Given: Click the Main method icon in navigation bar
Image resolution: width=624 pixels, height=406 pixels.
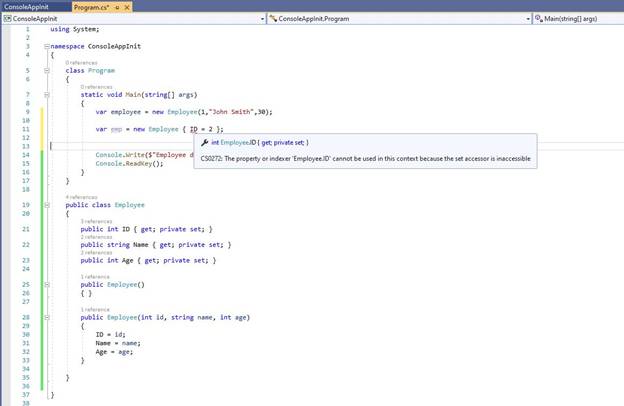Looking at the screenshot, I should (x=538, y=19).
